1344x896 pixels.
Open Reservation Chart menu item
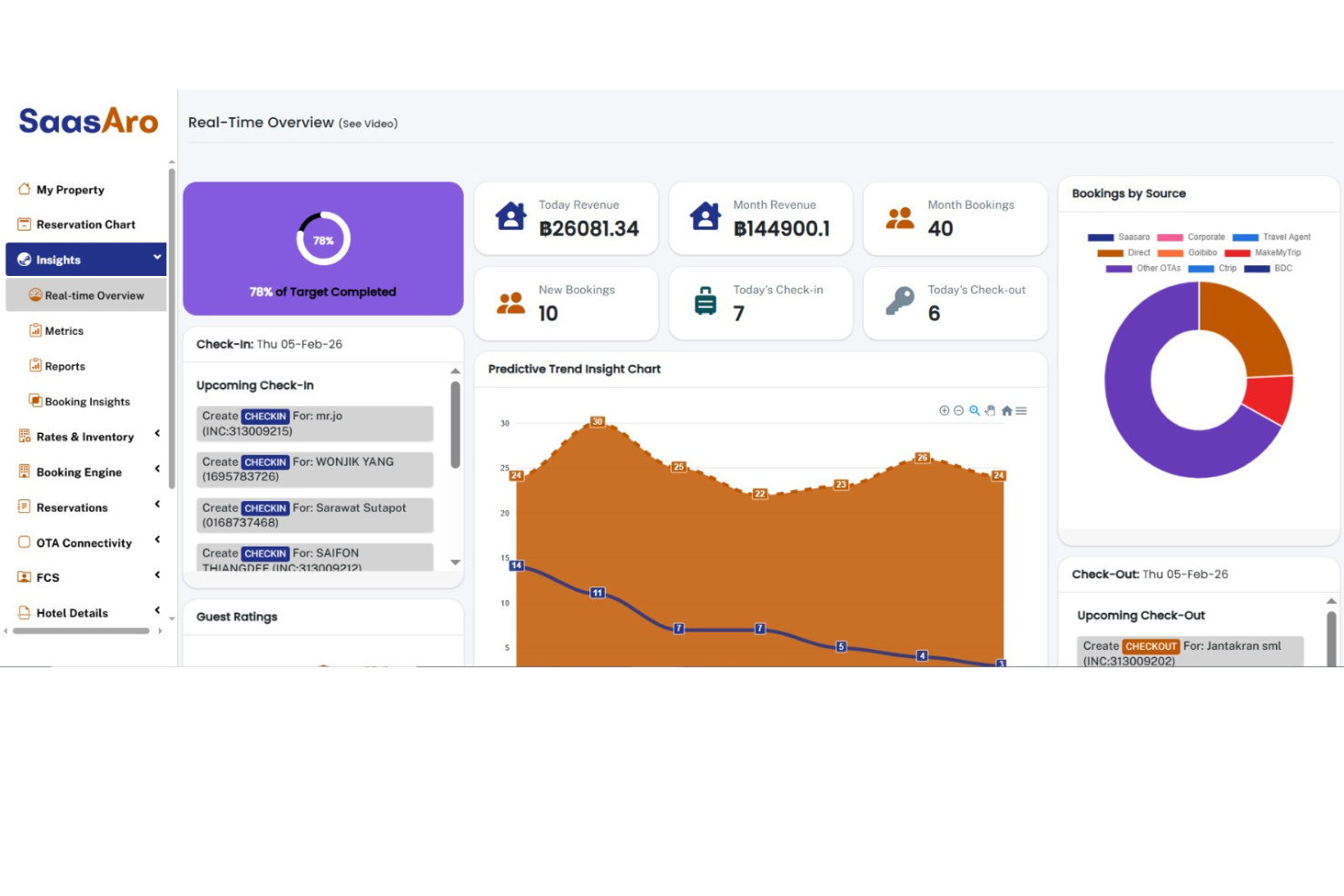pos(86,224)
